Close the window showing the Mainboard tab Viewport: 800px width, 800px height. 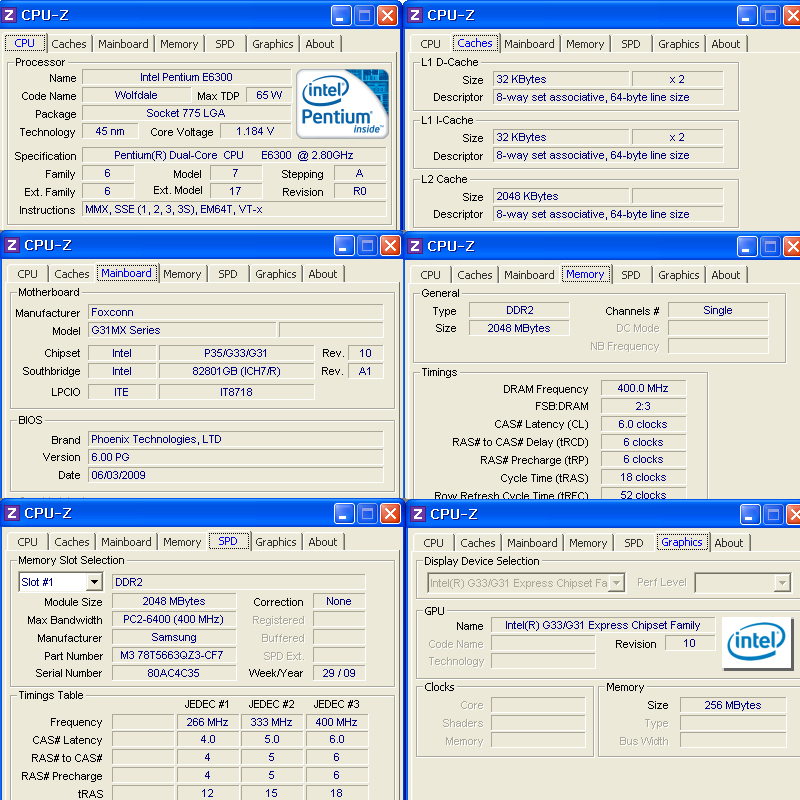(x=390, y=245)
